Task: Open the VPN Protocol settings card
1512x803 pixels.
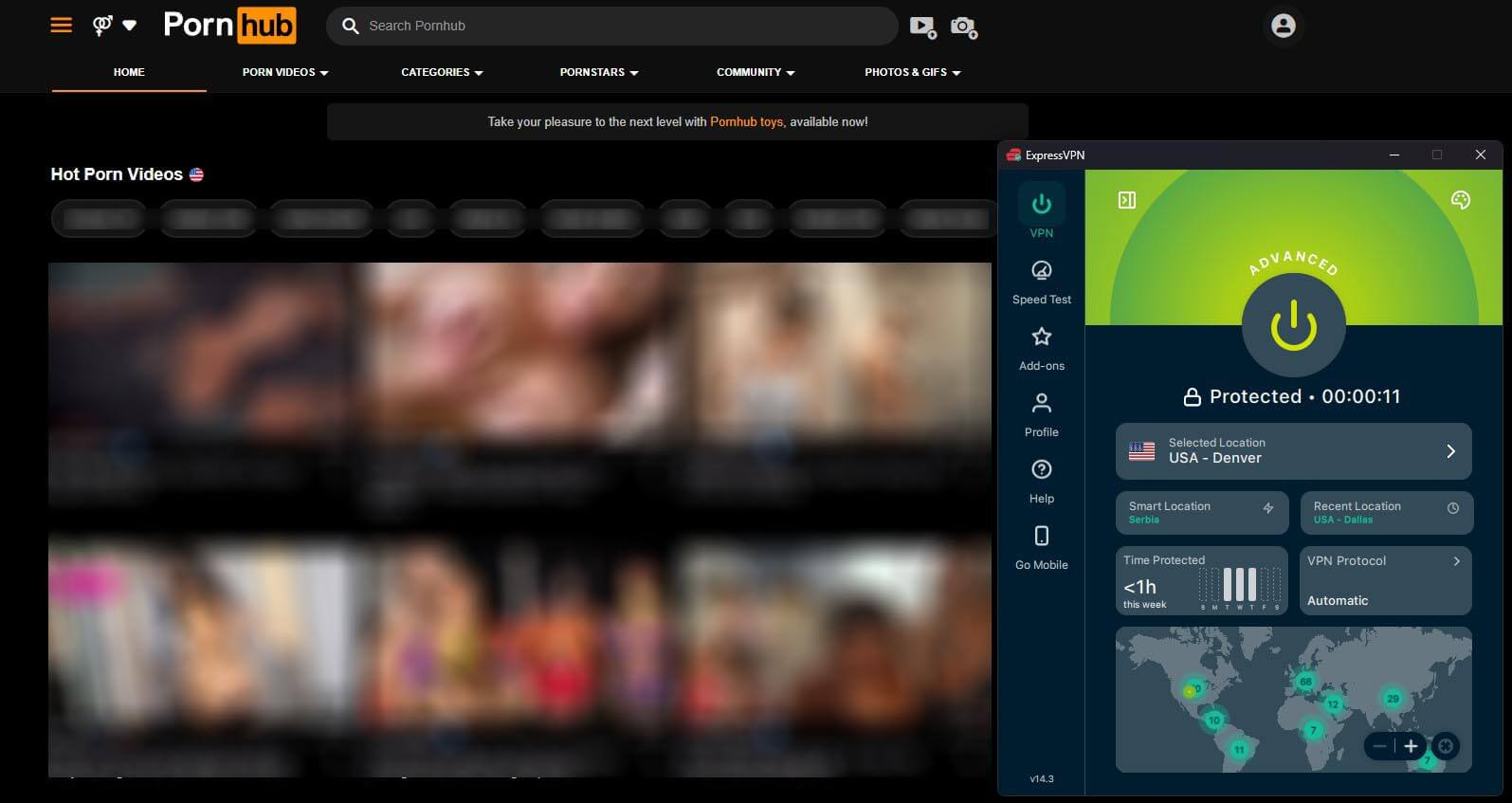Action: pyautogui.click(x=1386, y=580)
